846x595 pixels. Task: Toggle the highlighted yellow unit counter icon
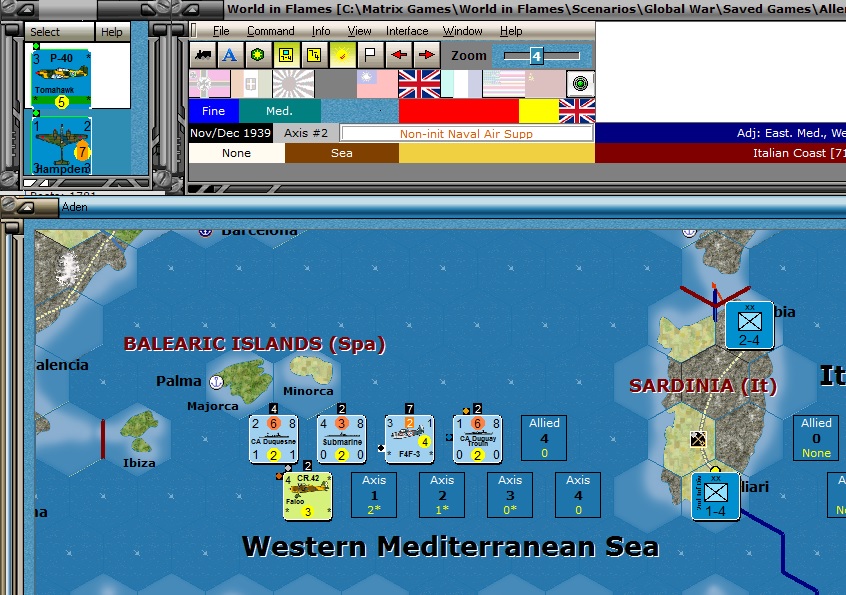(286, 55)
